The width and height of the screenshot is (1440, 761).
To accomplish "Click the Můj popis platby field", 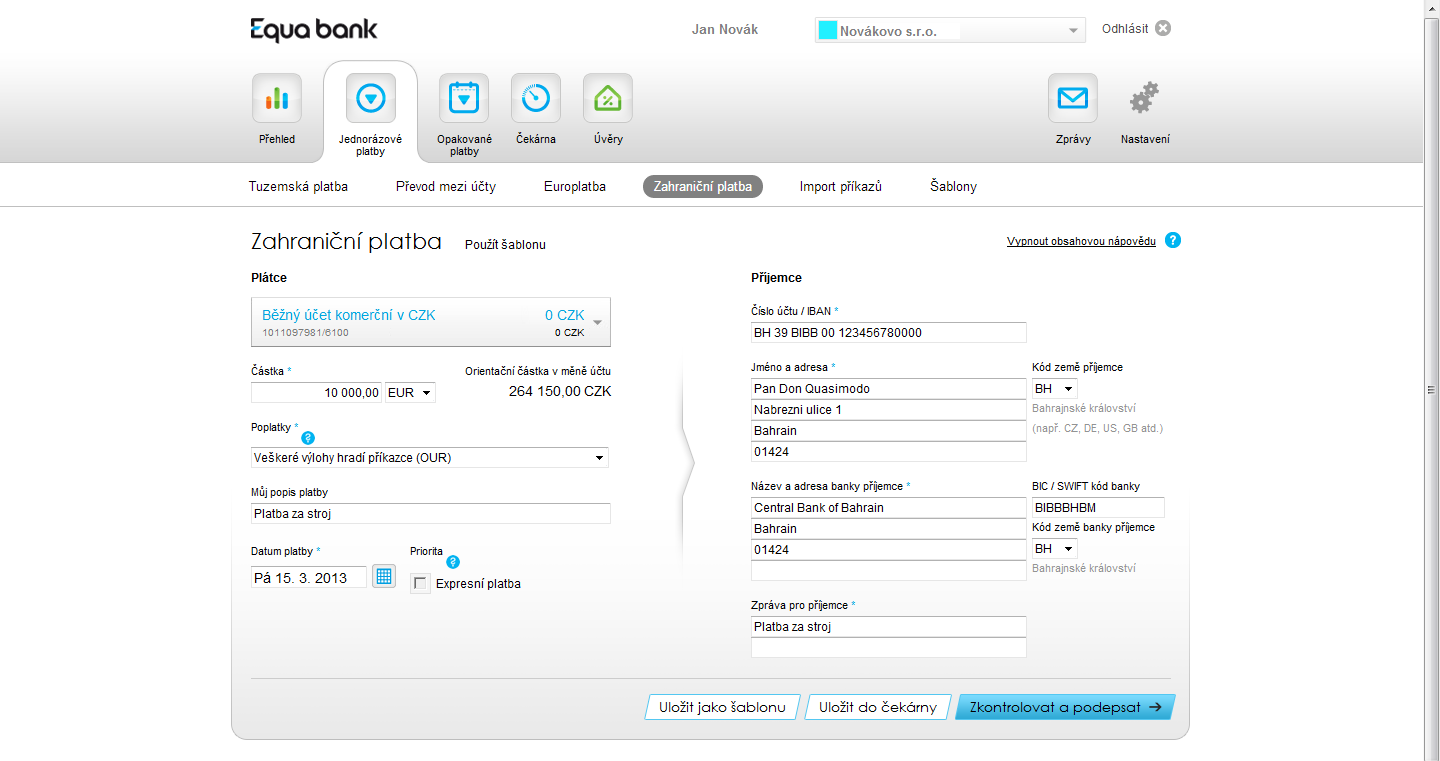I will click(x=430, y=513).
